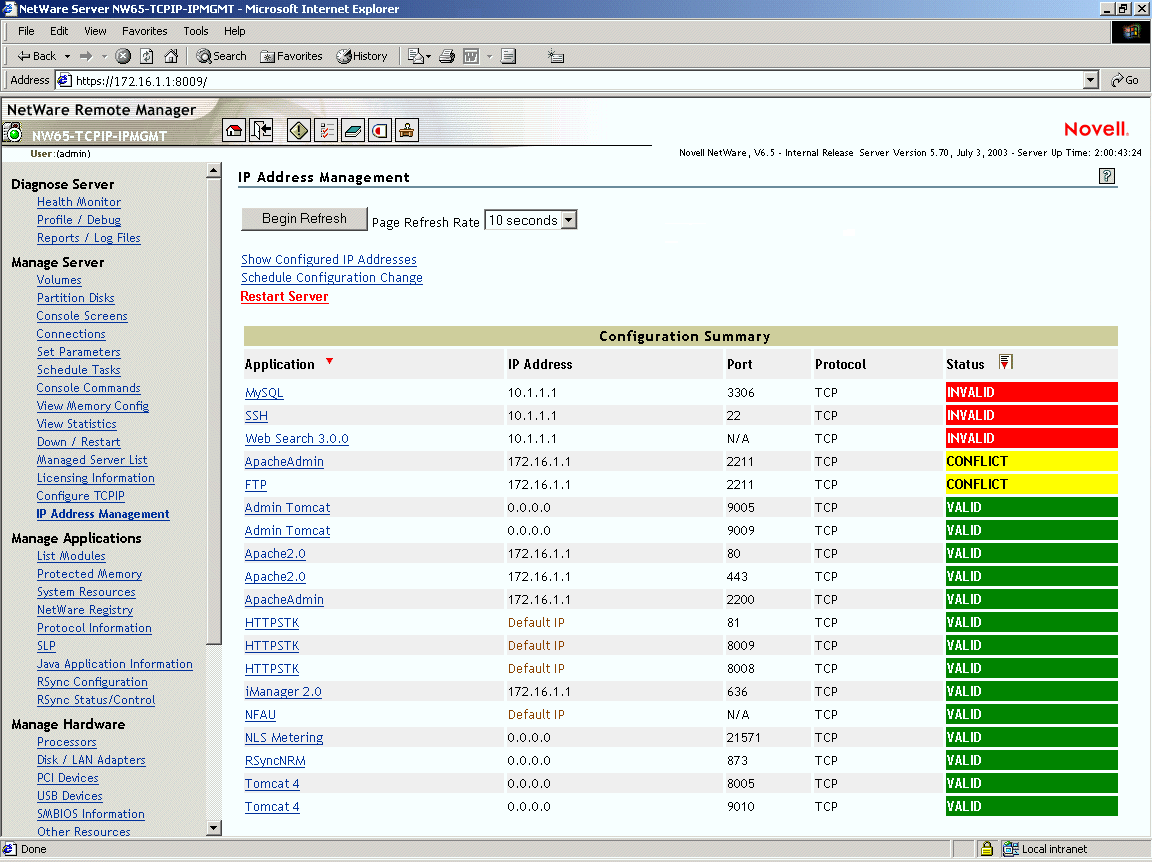Open the Back button history dropdown arrow
Viewport: 1152px width, 862px height.
point(67,57)
